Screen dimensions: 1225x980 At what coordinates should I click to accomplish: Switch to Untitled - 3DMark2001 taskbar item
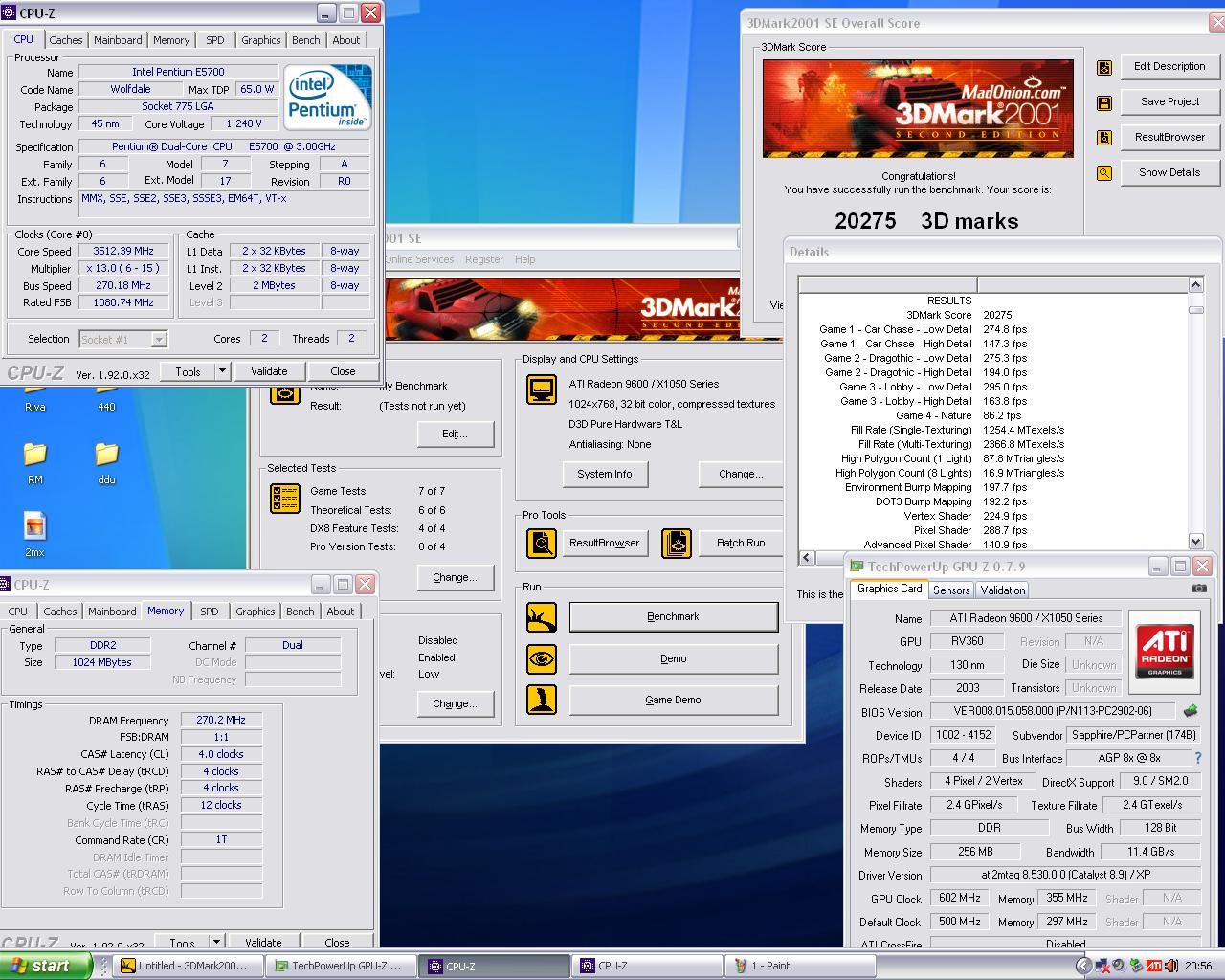tap(187, 966)
